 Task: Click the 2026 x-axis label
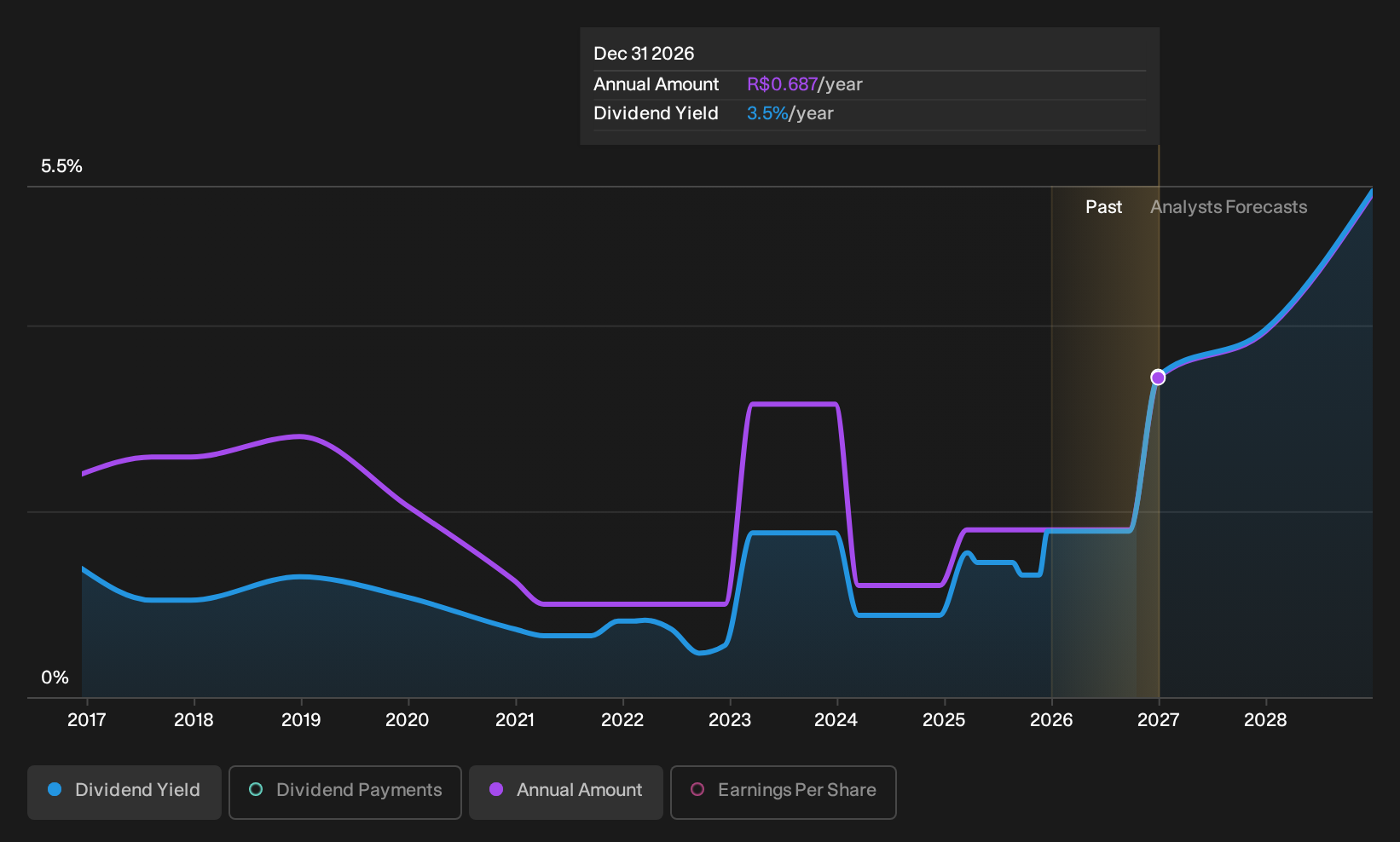click(1051, 720)
